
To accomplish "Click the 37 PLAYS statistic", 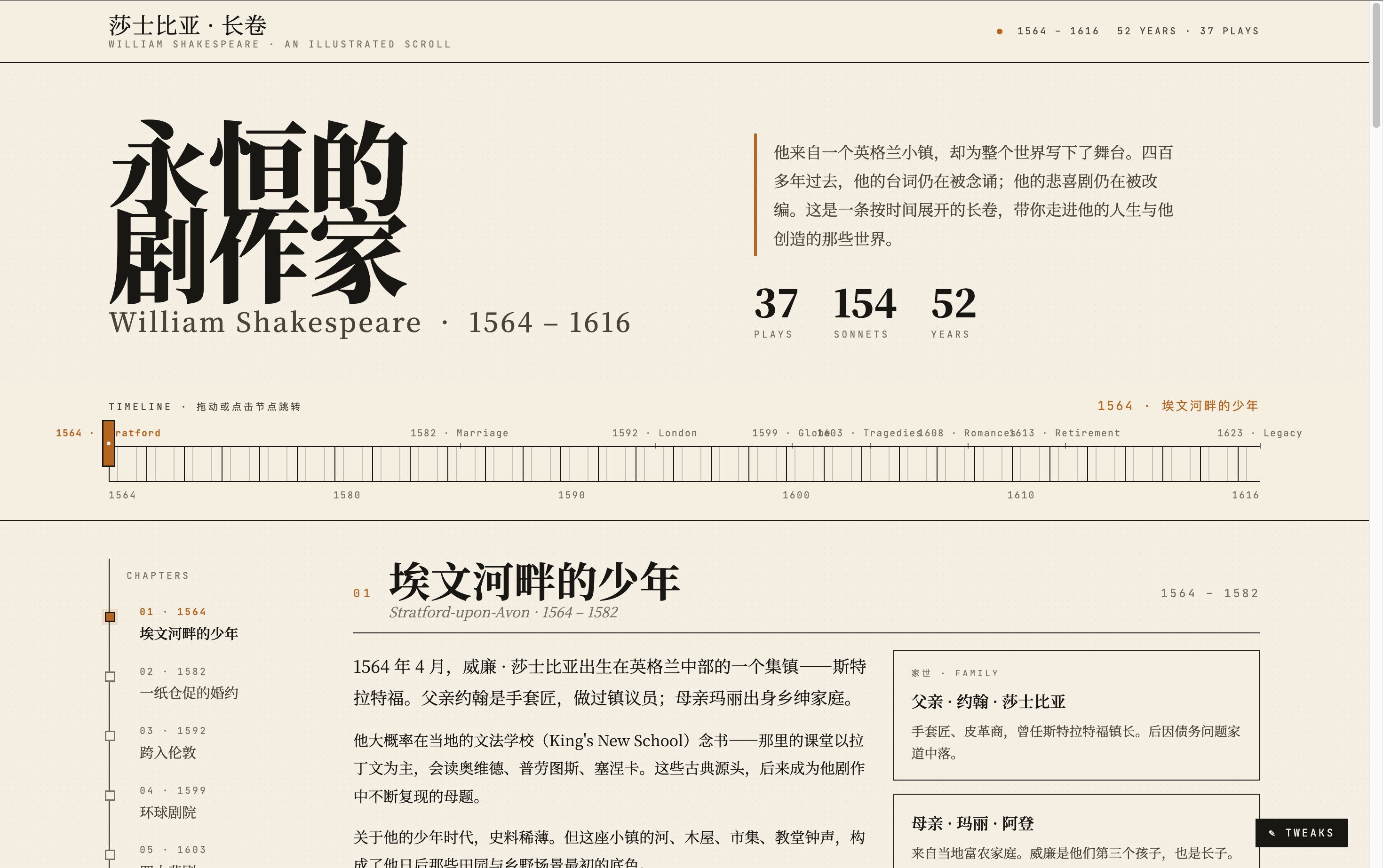I will [x=775, y=312].
